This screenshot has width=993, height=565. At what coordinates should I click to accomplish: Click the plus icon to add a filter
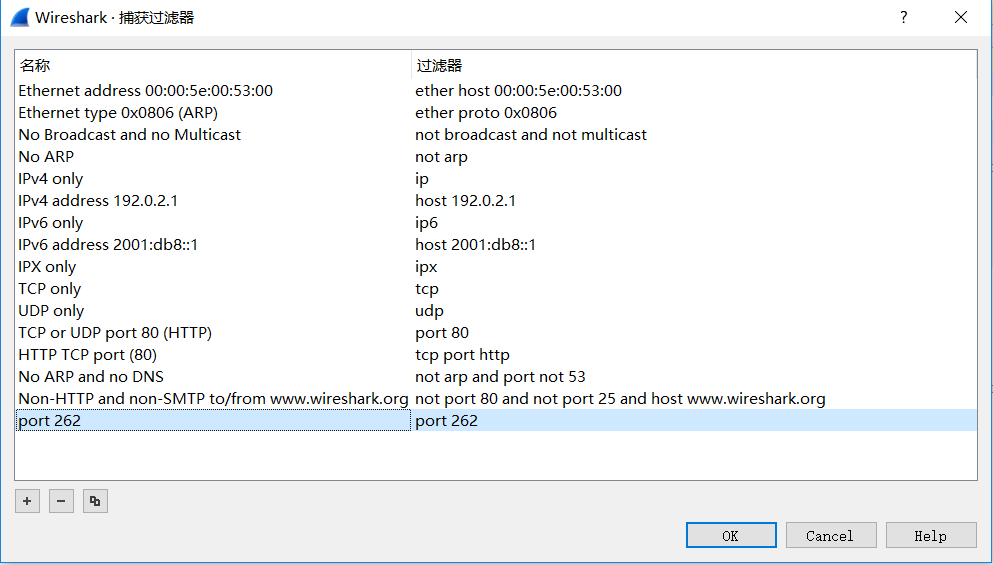coord(27,501)
